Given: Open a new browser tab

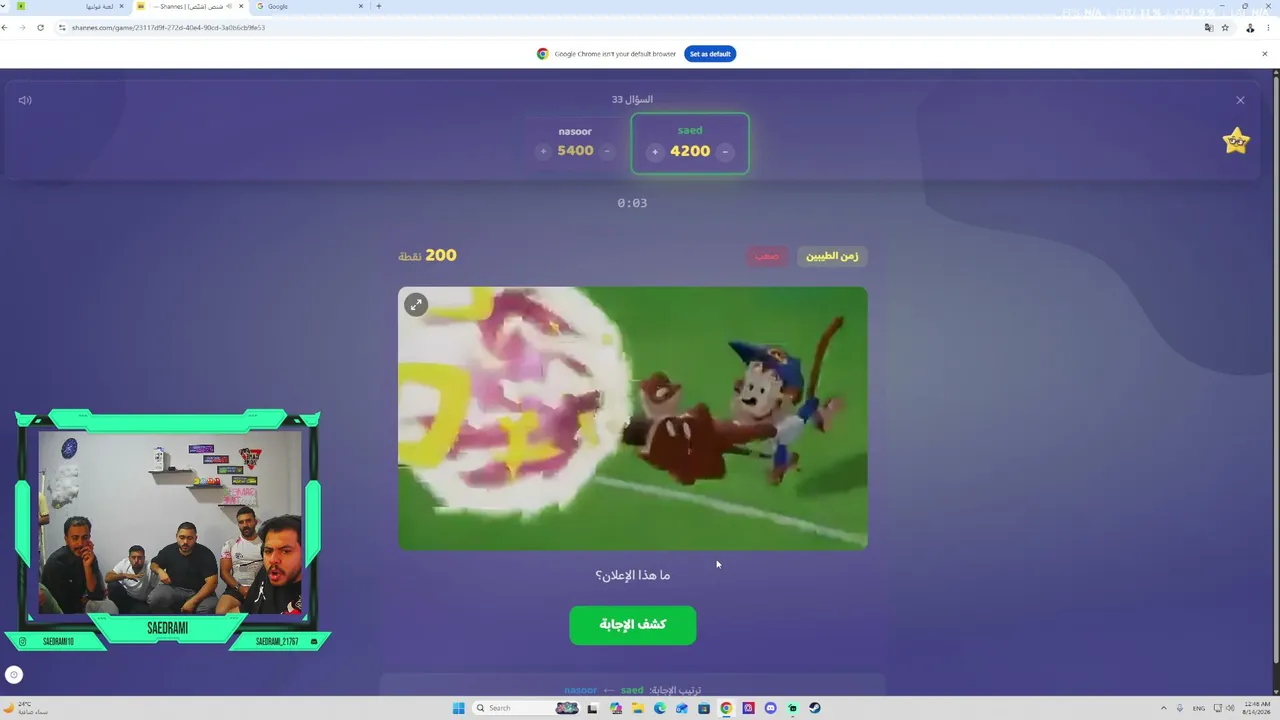Looking at the screenshot, I should (378, 6).
